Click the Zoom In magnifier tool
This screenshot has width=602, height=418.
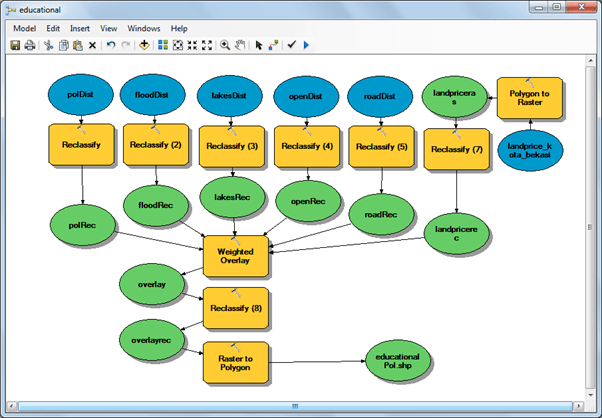(225, 45)
